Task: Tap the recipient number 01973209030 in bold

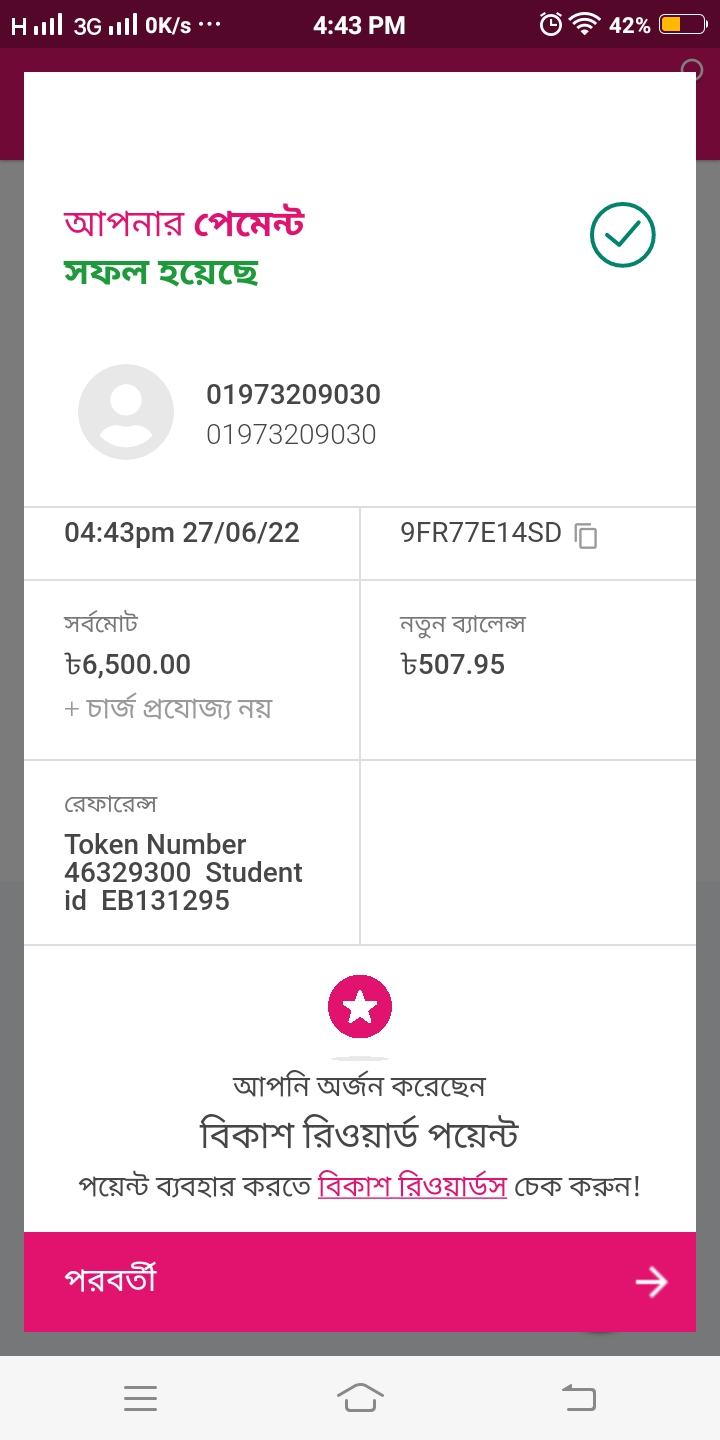Action: (293, 395)
